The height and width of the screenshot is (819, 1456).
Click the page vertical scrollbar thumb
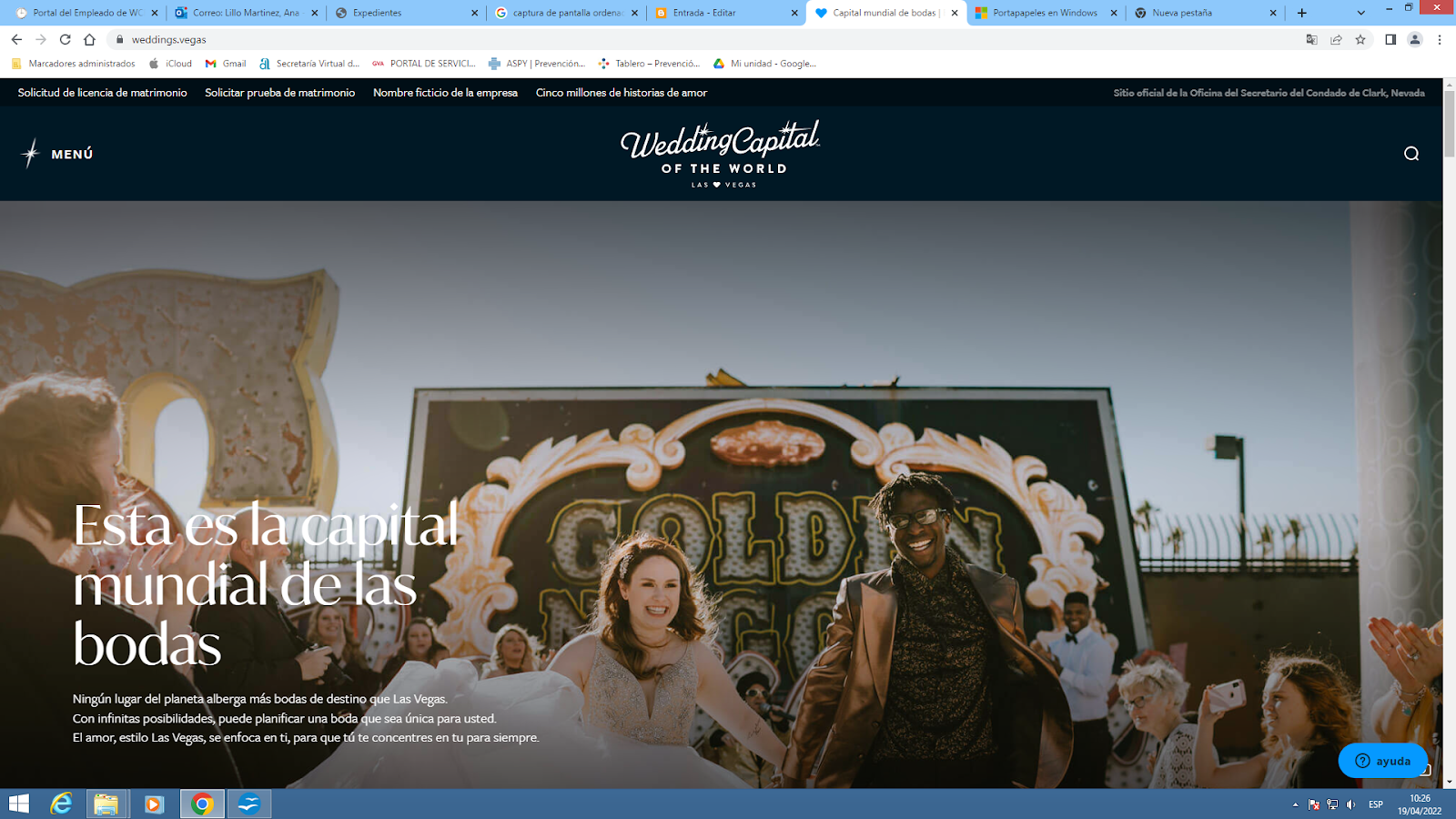pyautogui.click(x=1450, y=125)
